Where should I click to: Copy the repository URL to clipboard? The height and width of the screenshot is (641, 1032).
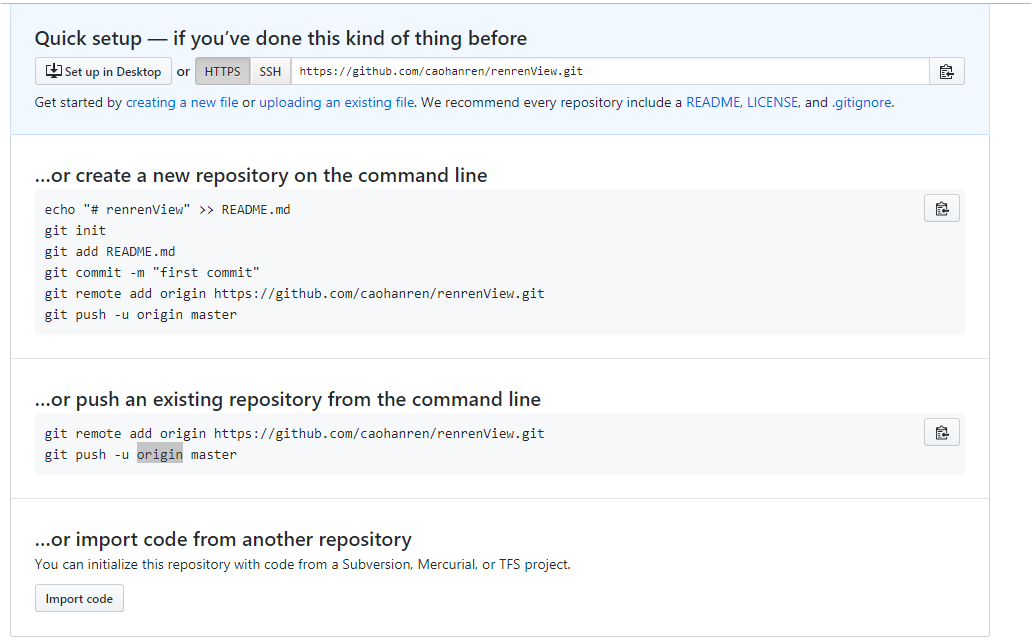click(x=946, y=72)
